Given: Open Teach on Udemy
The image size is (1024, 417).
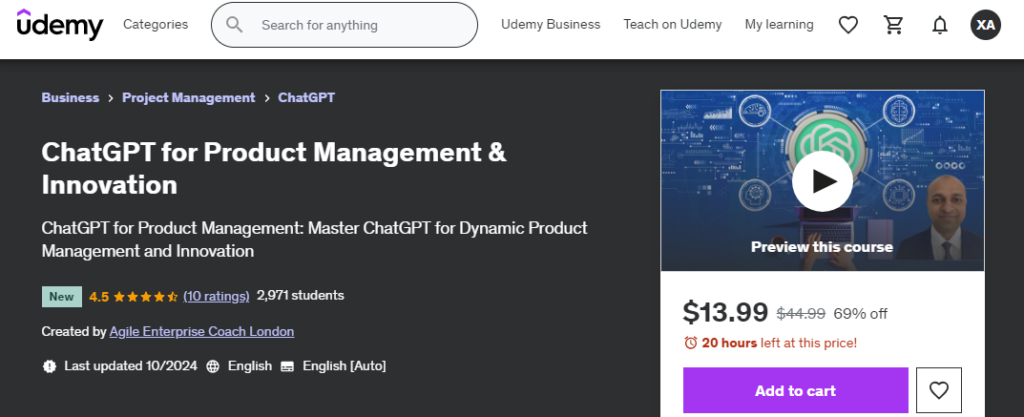Looking at the screenshot, I should pyautogui.click(x=673, y=25).
